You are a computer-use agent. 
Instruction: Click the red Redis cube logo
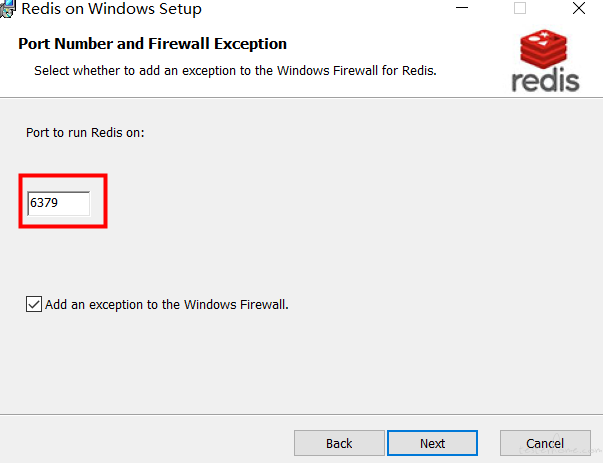point(543,49)
